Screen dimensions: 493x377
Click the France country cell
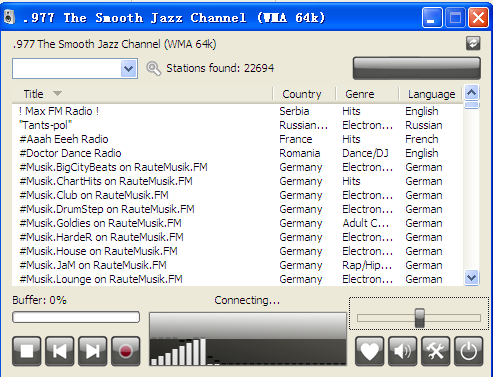[296, 139]
